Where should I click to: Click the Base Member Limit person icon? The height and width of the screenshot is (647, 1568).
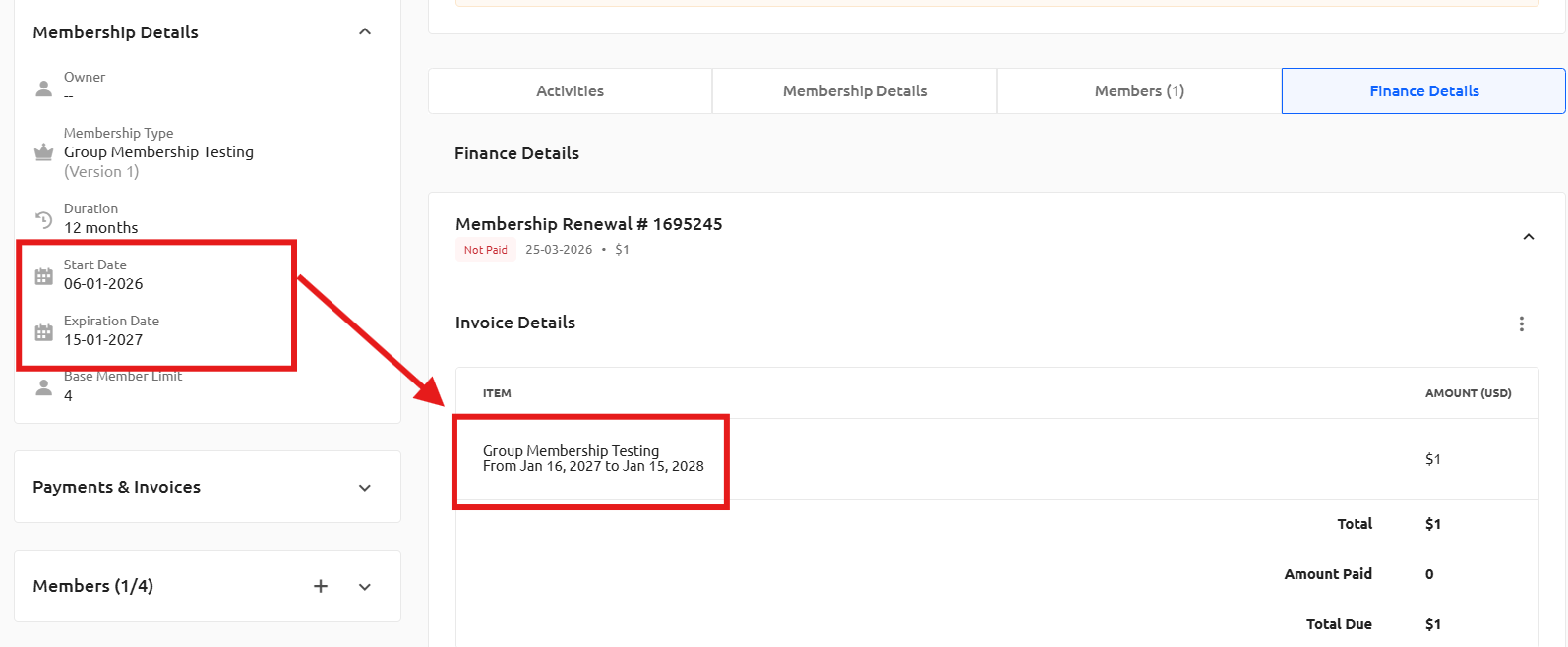(44, 387)
